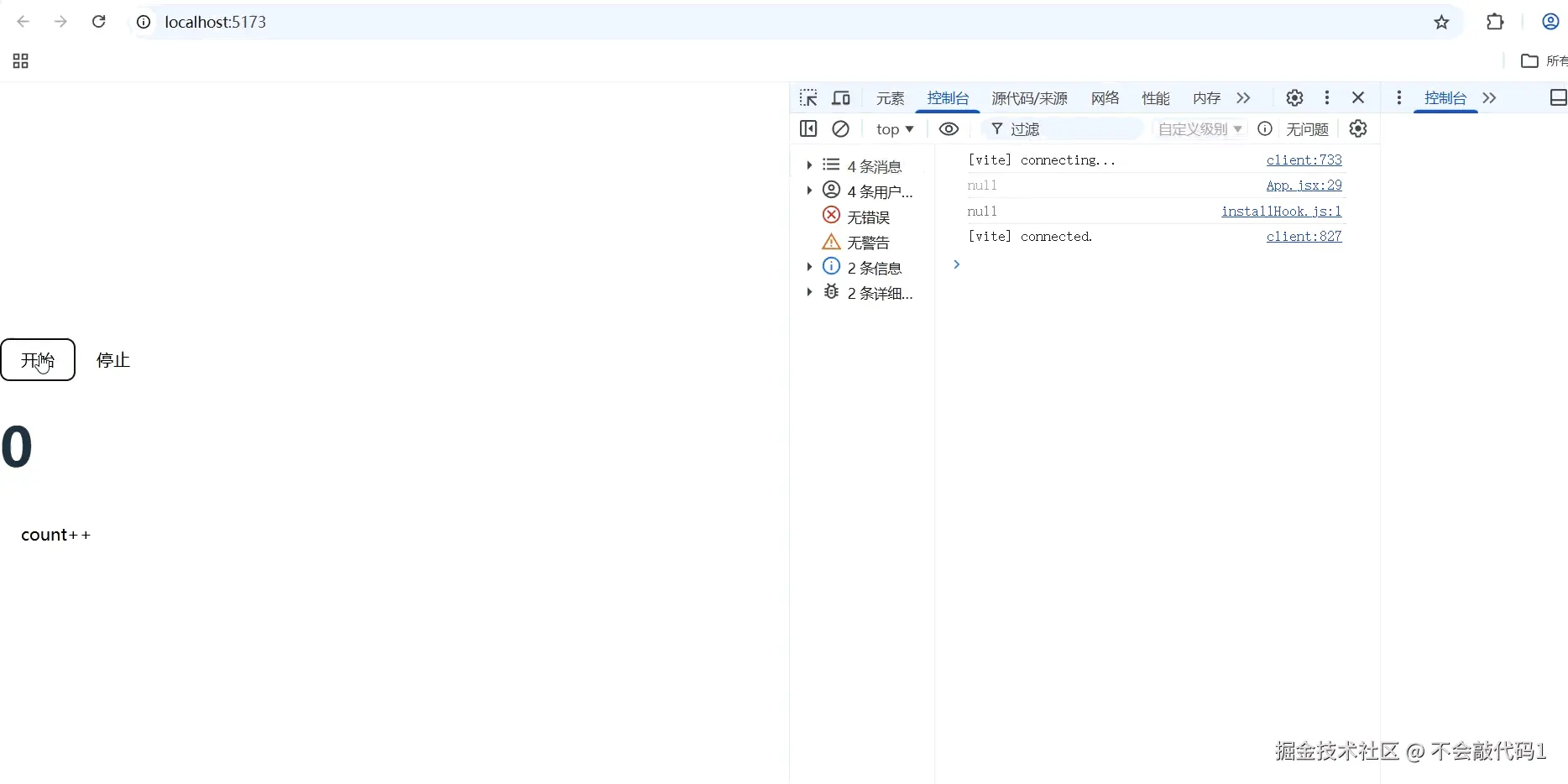Toggle the console sidebar visibility
The height and width of the screenshot is (784, 1568).
point(808,128)
